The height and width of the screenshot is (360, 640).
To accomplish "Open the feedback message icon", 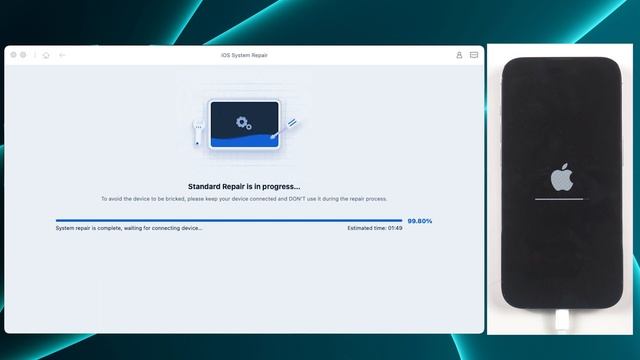I will 474,55.
